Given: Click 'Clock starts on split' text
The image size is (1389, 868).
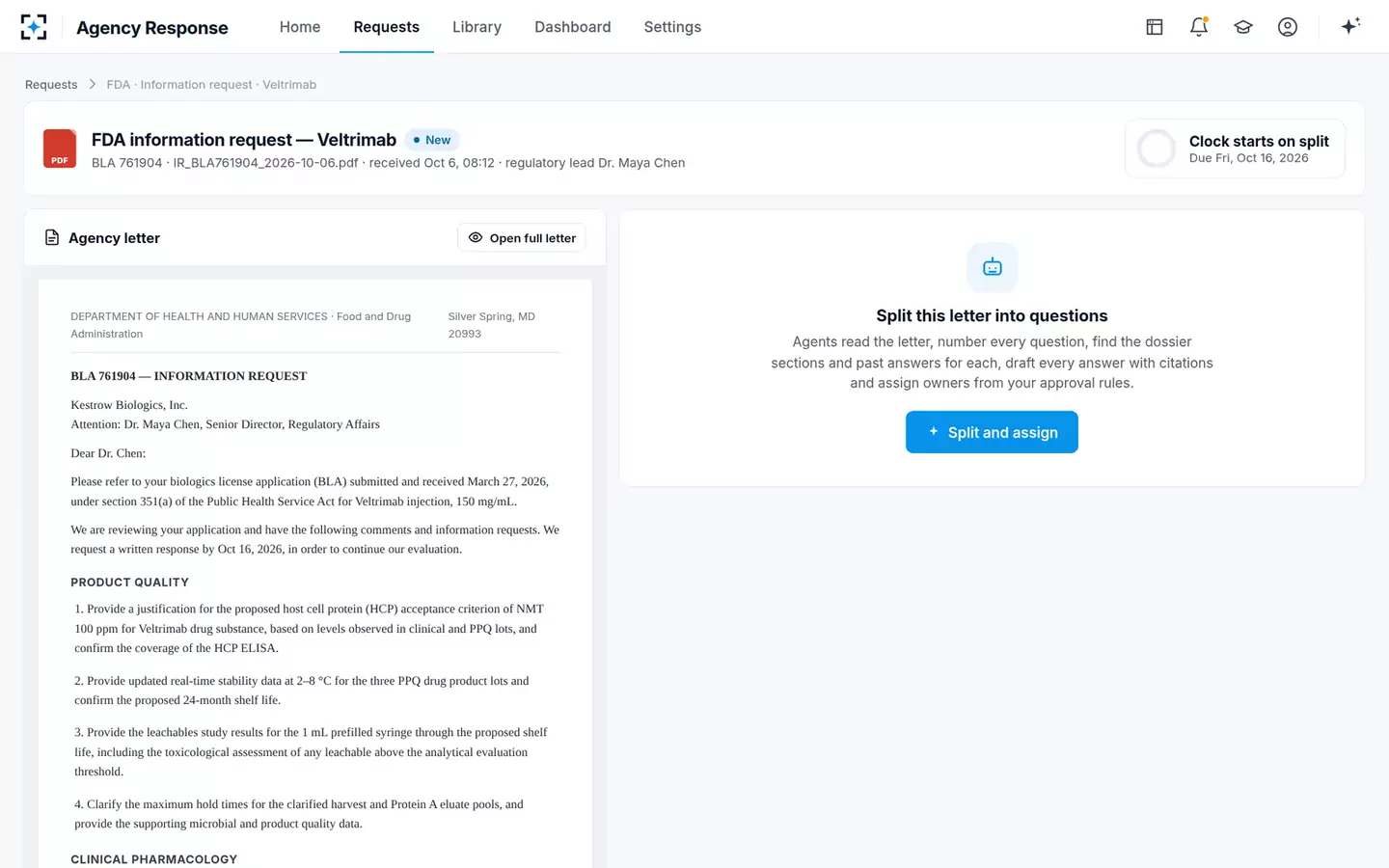Looking at the screenshot, I should [x=1259, y=141].
